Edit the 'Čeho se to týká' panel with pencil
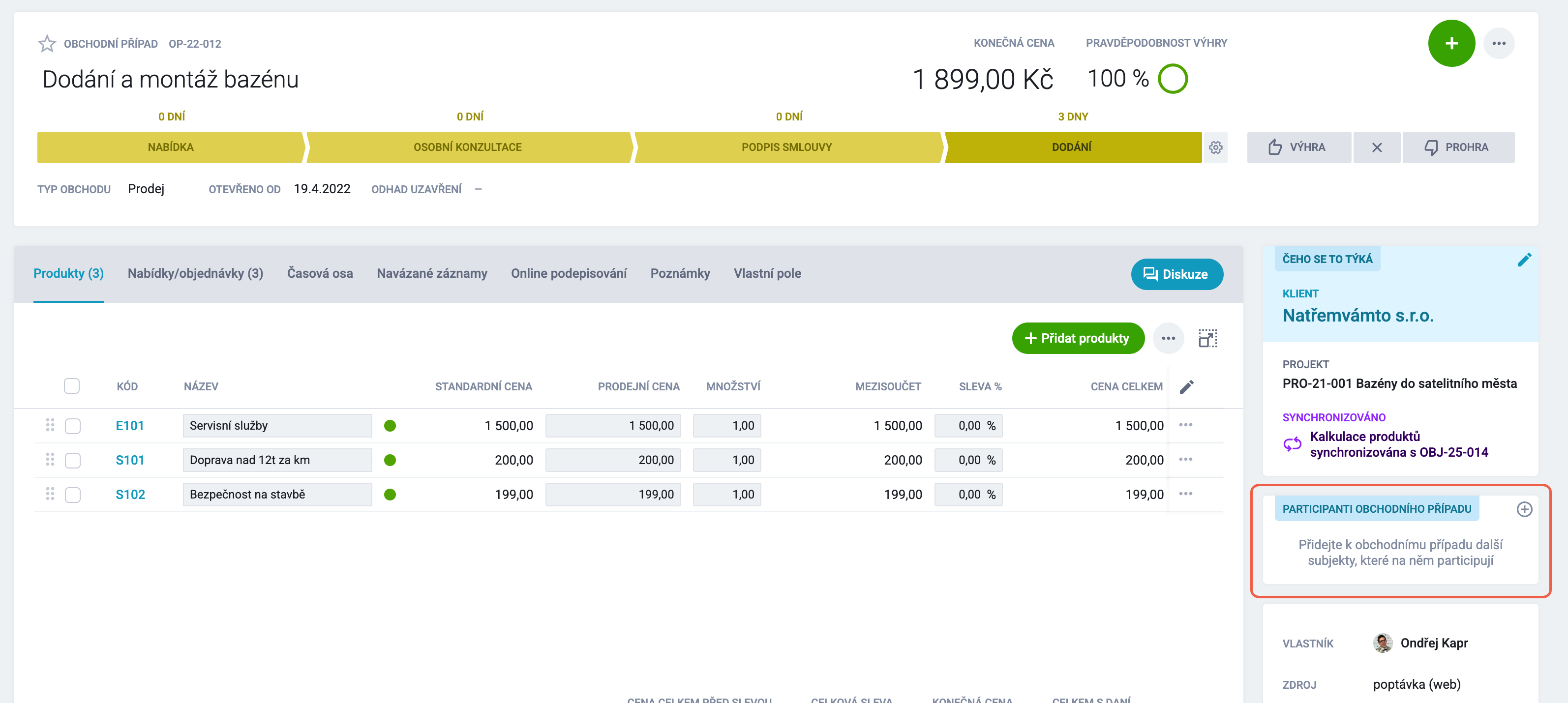Image resolution: width=1568 pixels, height=703 pixels. (1524, 260)
